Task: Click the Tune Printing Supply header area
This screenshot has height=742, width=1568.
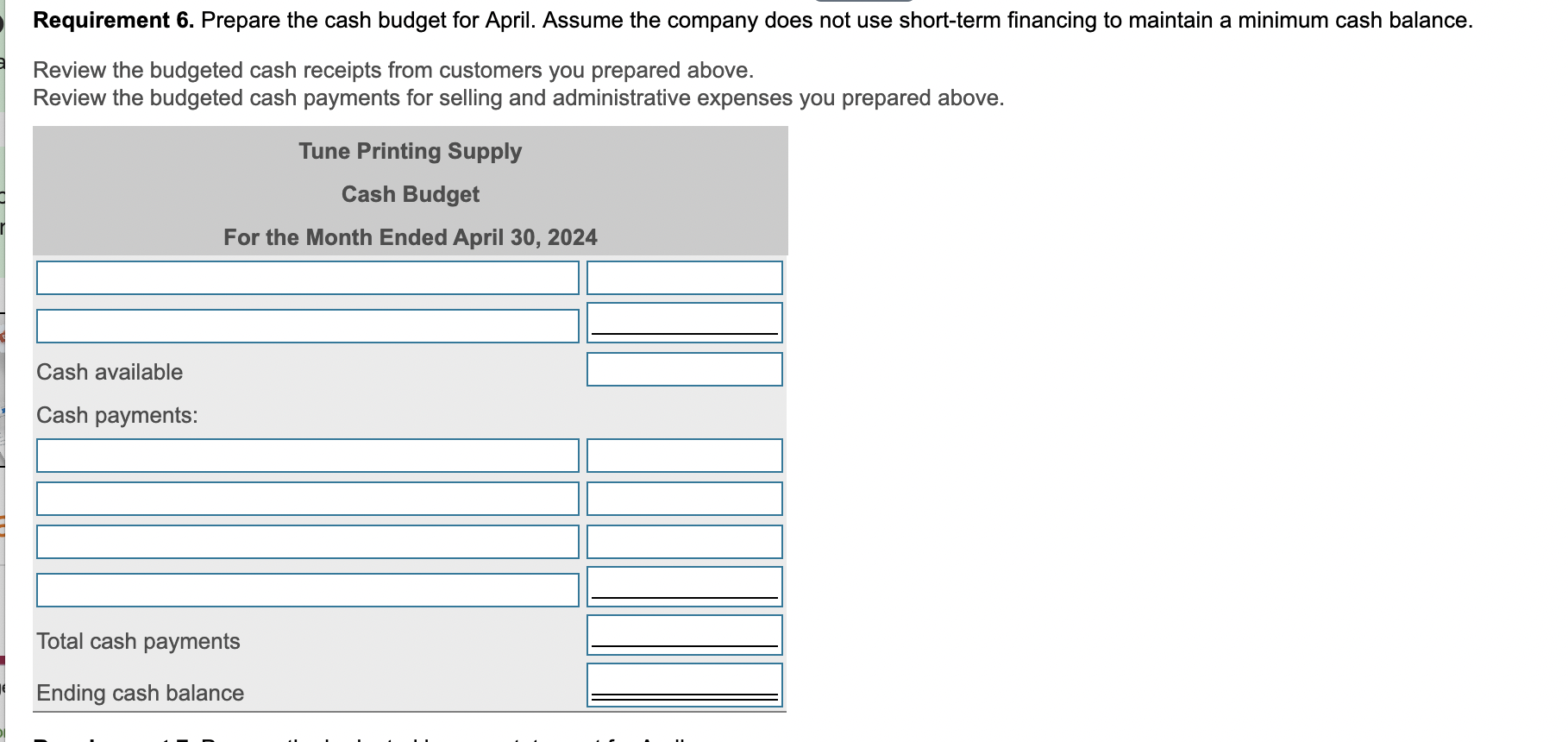Action: [411, 151]
